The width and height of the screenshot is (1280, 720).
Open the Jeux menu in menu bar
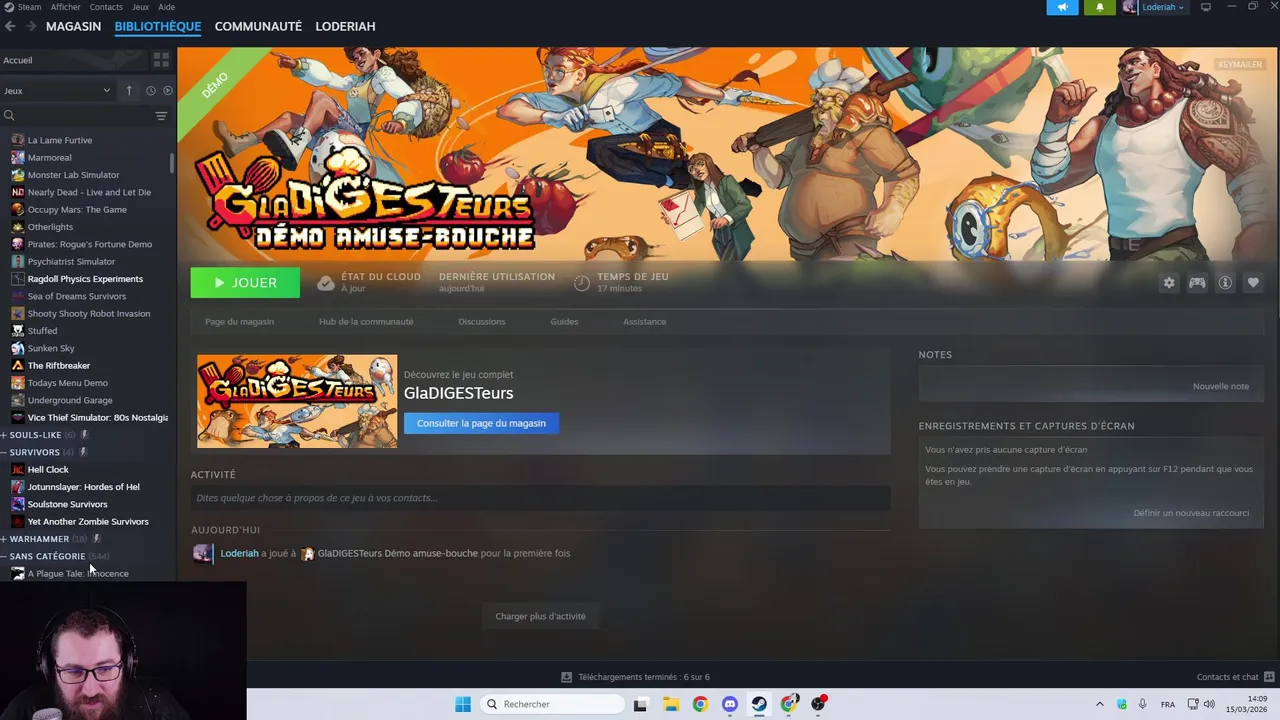[141, 7]
